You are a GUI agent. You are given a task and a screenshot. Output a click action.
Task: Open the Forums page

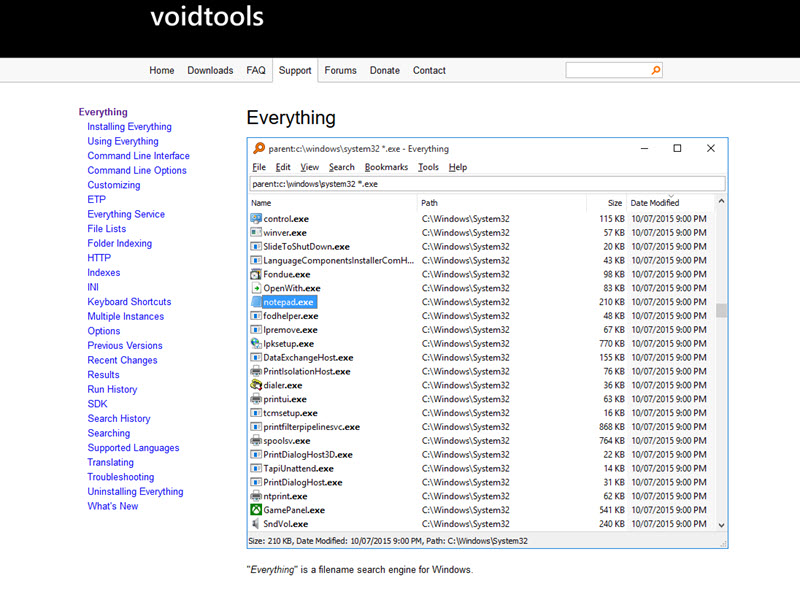pos(340,70)
